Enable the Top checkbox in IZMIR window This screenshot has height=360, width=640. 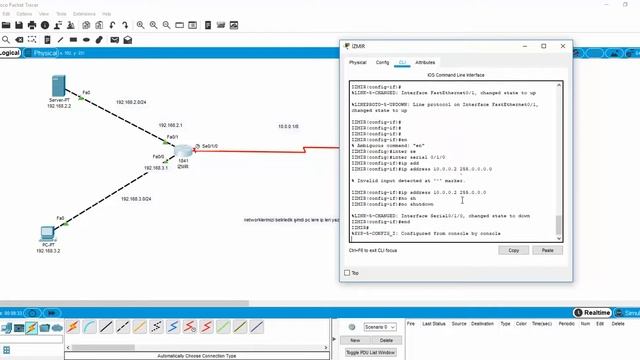(x=347, y=273)
